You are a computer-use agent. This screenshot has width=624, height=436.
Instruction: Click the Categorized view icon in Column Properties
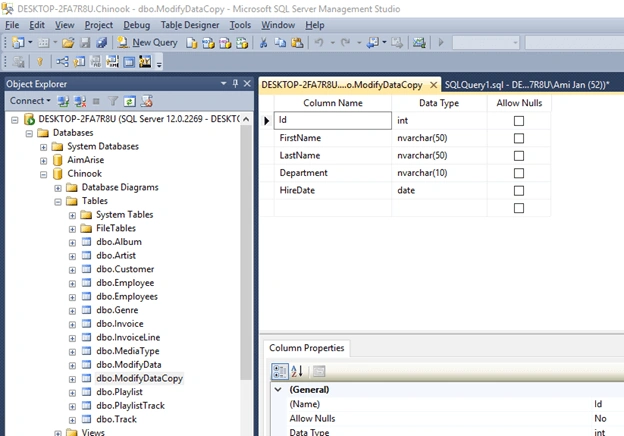point(279,371)
